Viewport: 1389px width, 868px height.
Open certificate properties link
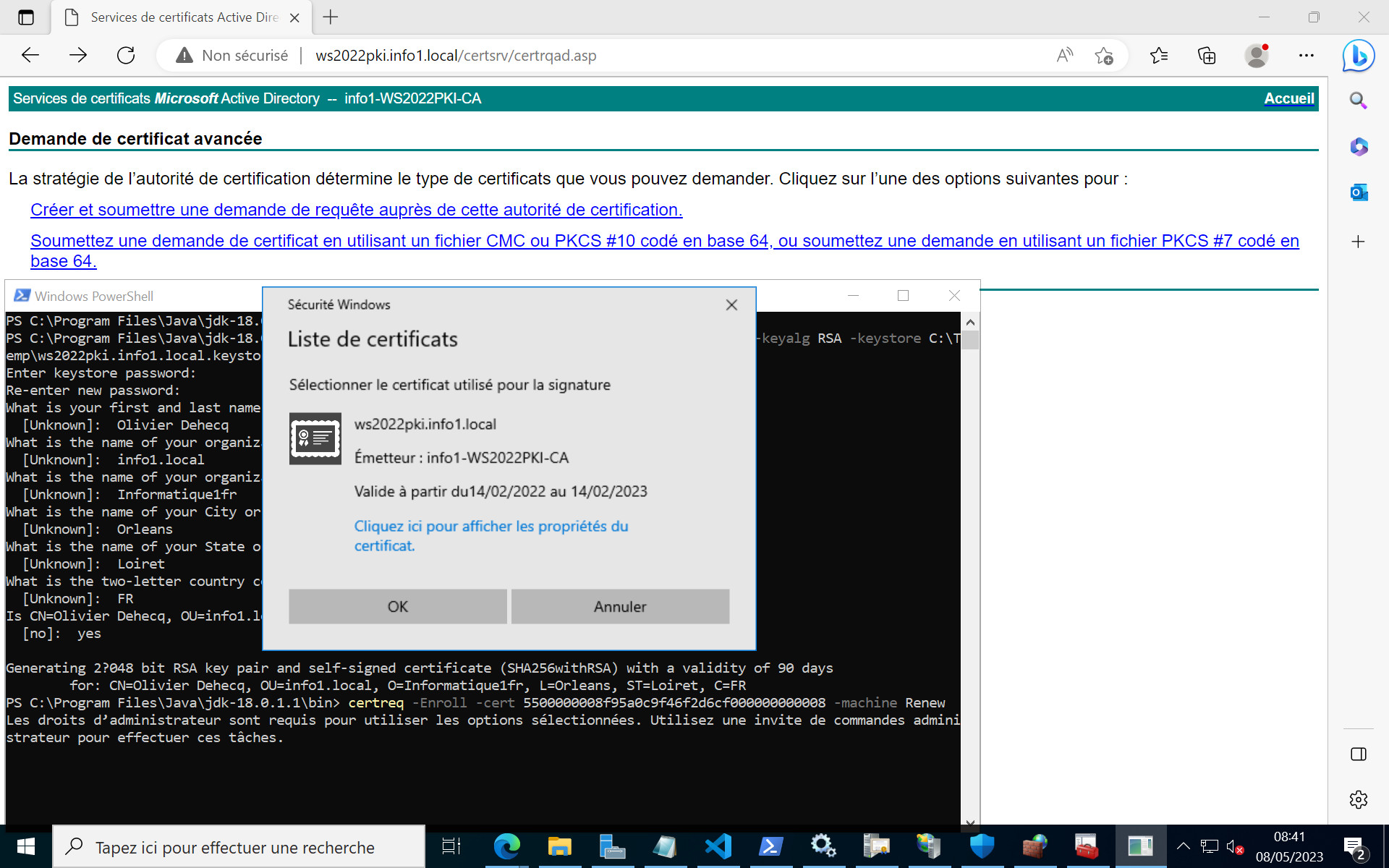click(x=490, y=535)
